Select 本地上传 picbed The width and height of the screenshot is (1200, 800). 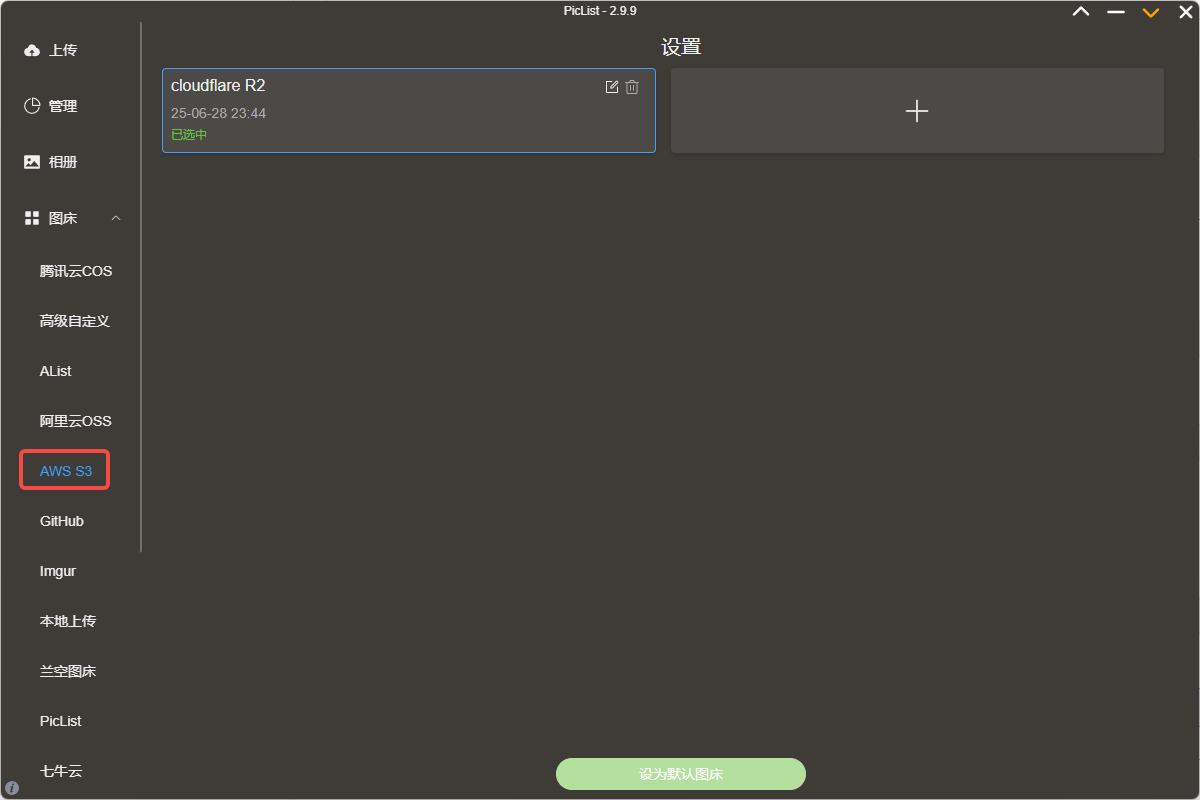(x=68, y=621)
